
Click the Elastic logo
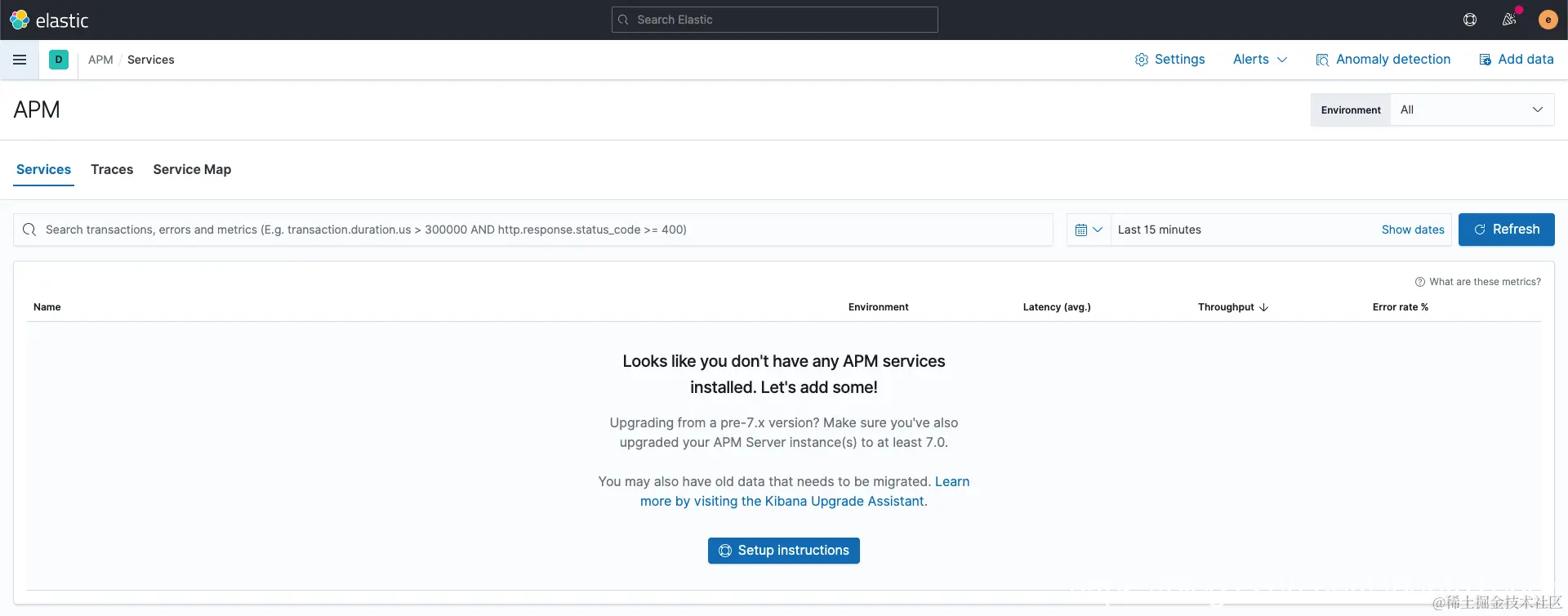click(49, 20)
